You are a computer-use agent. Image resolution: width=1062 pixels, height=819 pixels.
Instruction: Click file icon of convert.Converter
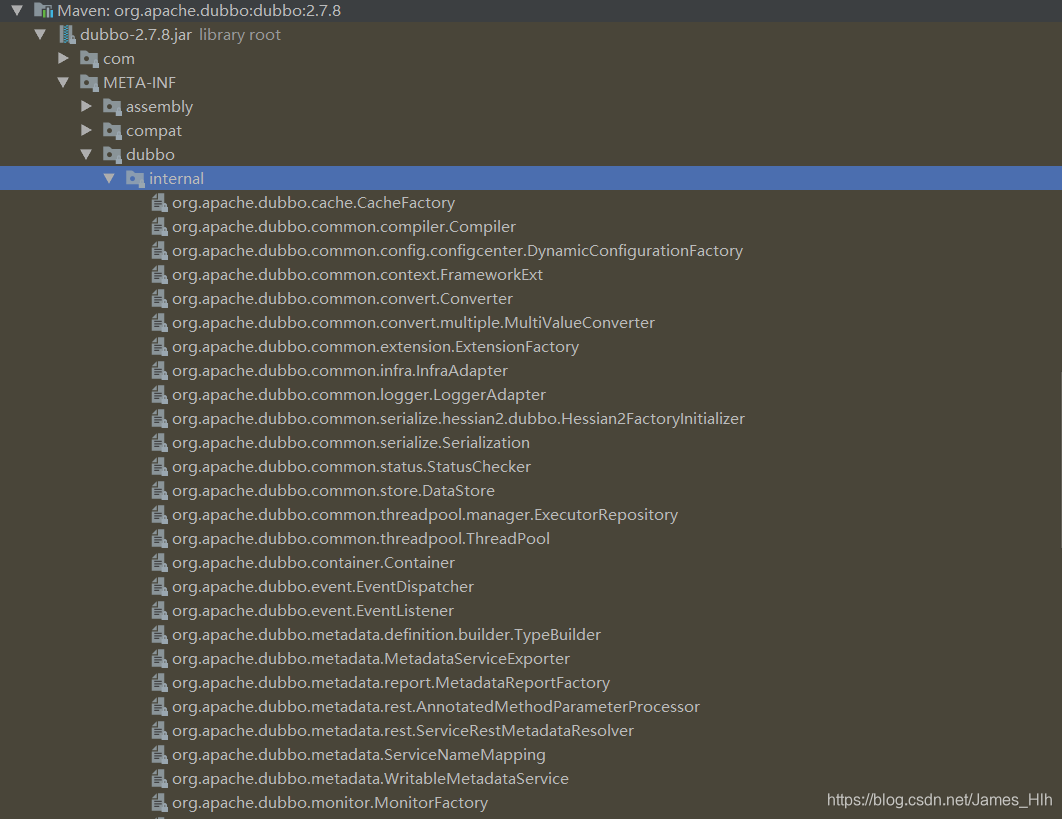[x=159, y=298]
